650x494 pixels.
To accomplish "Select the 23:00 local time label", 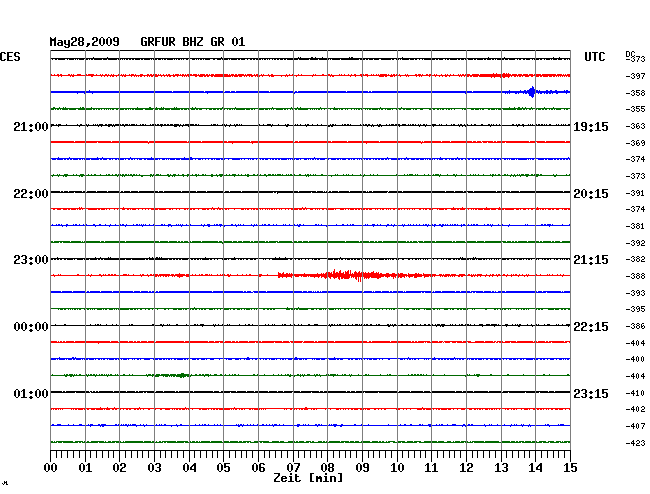I will pos(31,260).
